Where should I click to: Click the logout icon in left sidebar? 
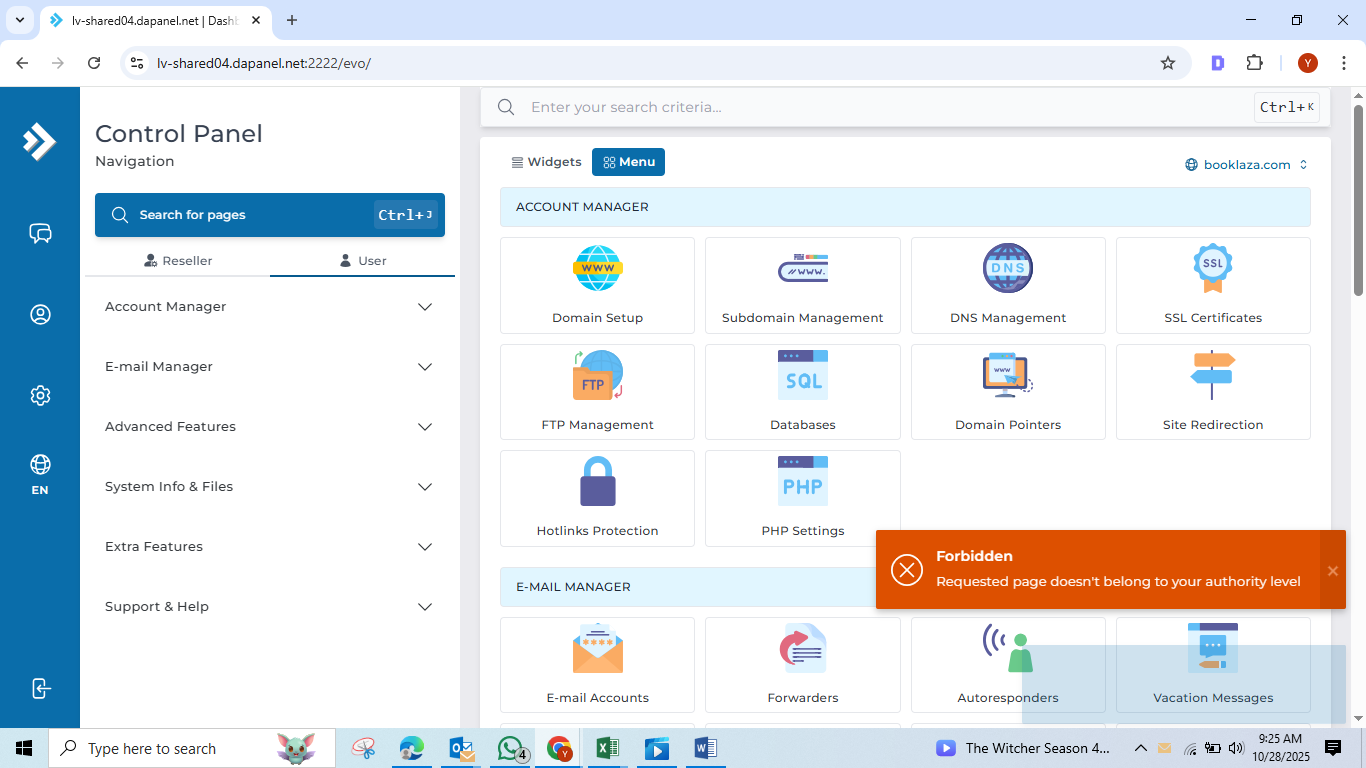(x=40, y=688)
